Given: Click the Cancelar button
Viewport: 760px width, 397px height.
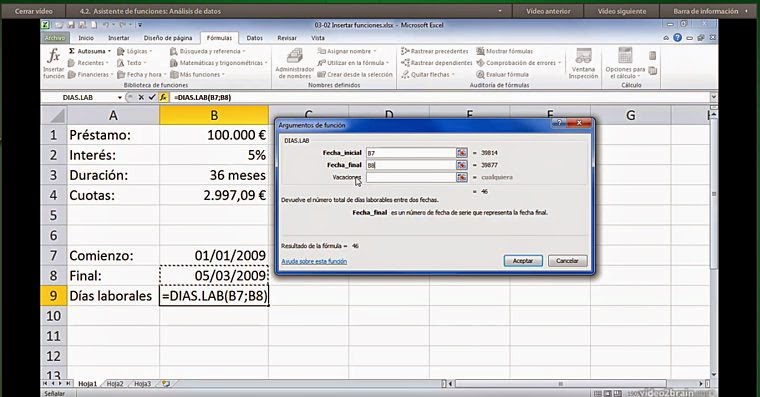Looking at the screenshot, I should tap(567, 261).
